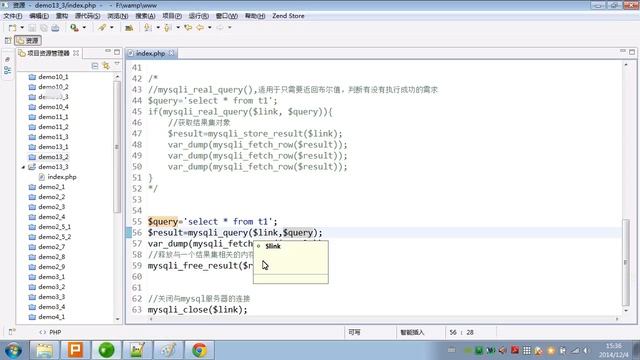Click the New file toolbar icon
The width and height of the screenshot is (640, 360).
coord(12,28)
